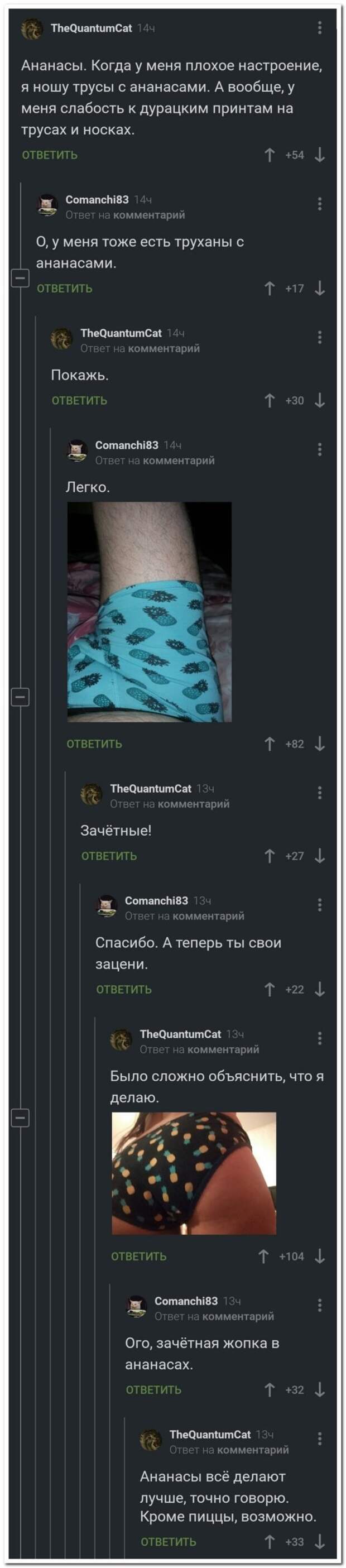Viewport: 346px width, 1568px height.
Task: Open the "комментарий" link under first Comanchi83 reply
Action: [x=149, y=215]
